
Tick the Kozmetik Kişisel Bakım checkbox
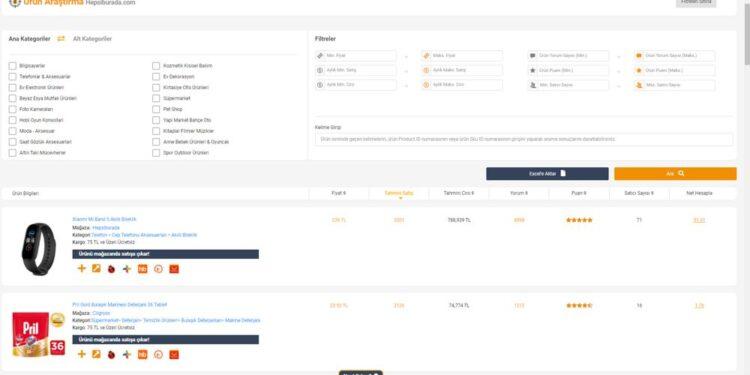(x=156, y=66)
